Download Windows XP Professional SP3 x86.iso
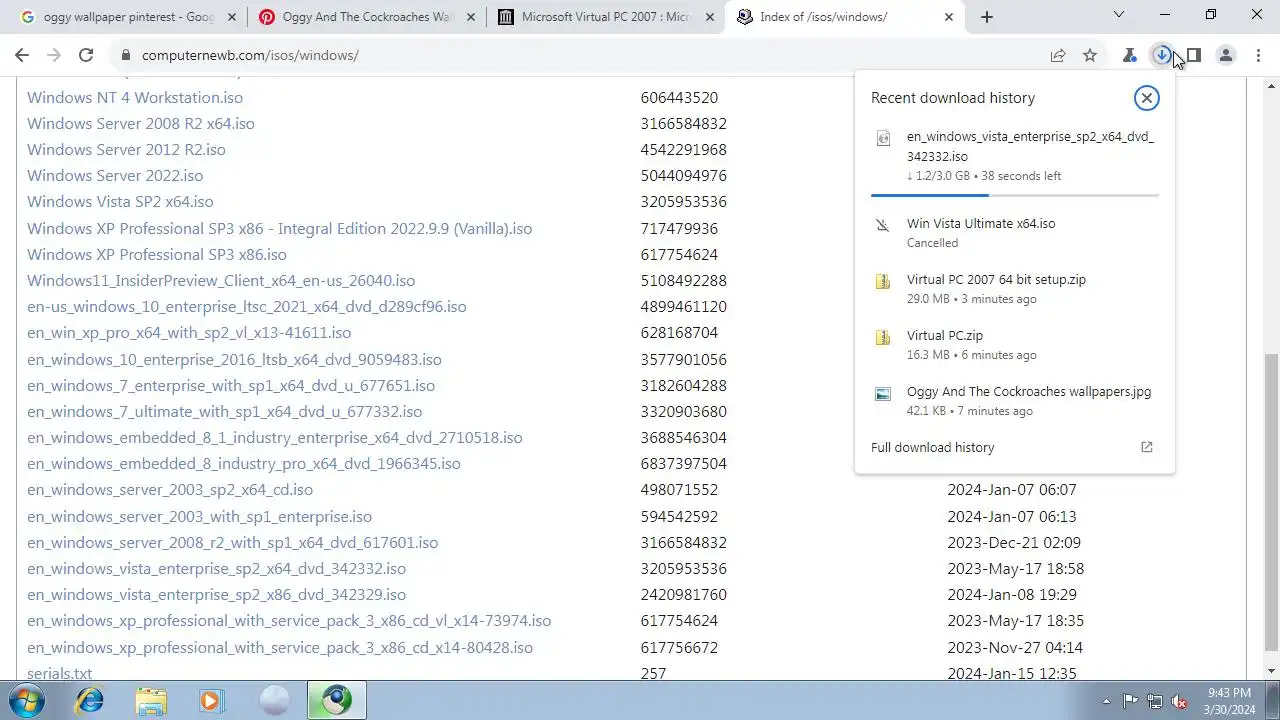1280x720 pixels. coord(157,254)
